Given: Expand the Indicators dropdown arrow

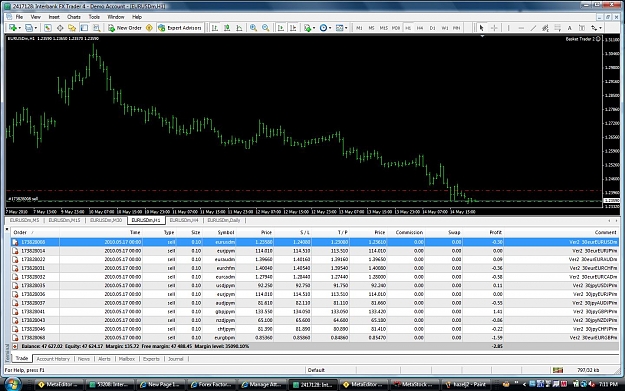Looking at the screenshot, I should (314, 28).
